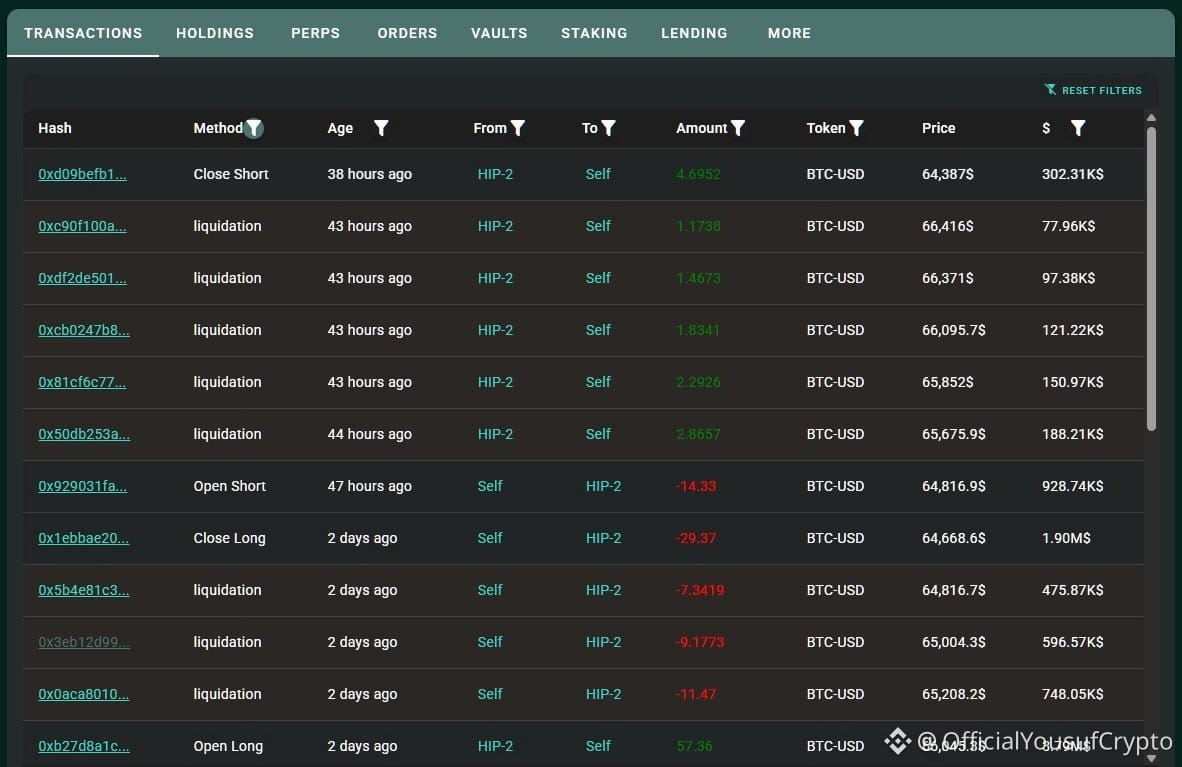Image resolution: width=1182 pixels, height=767 pixels.
Task: Switch to the Transactions tab
Action: click(83, 33)
